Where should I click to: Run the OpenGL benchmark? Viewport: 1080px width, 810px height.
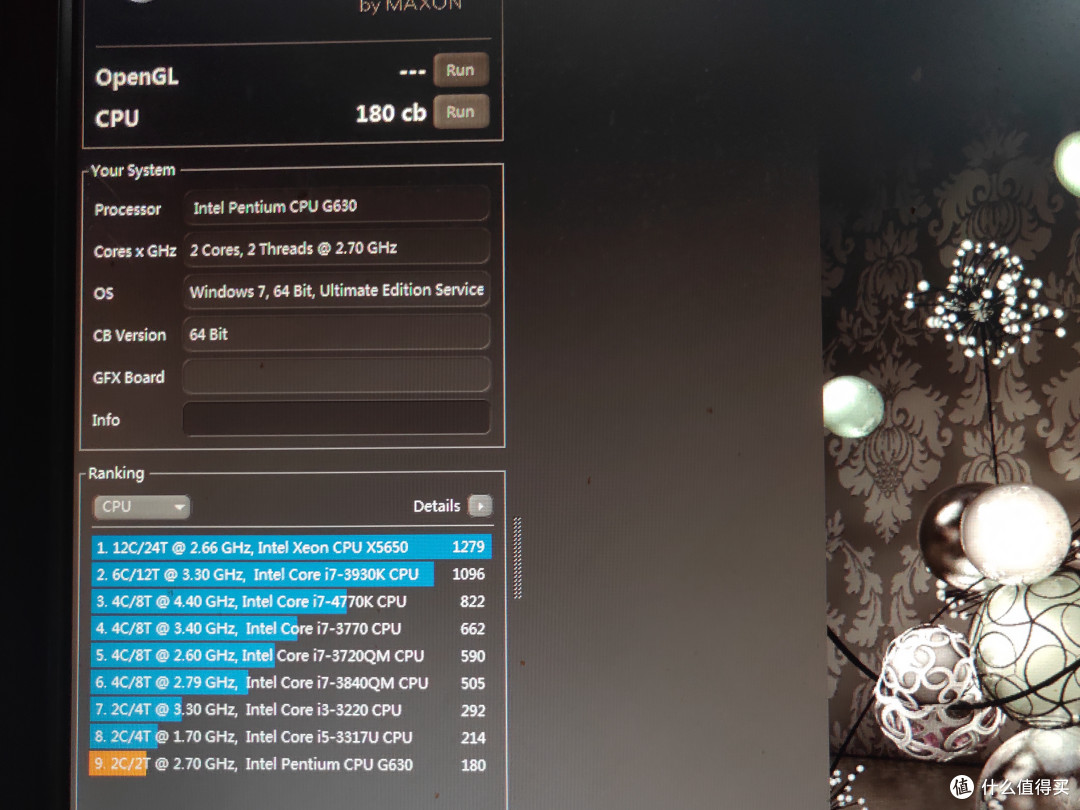pyautogui.click(x=461, y=70)
